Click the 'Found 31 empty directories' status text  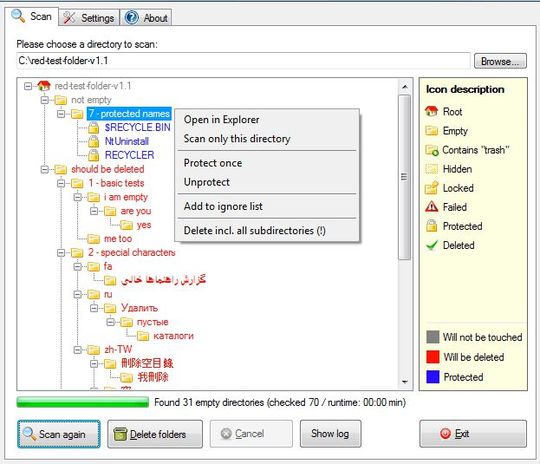(x=280, y=402)
